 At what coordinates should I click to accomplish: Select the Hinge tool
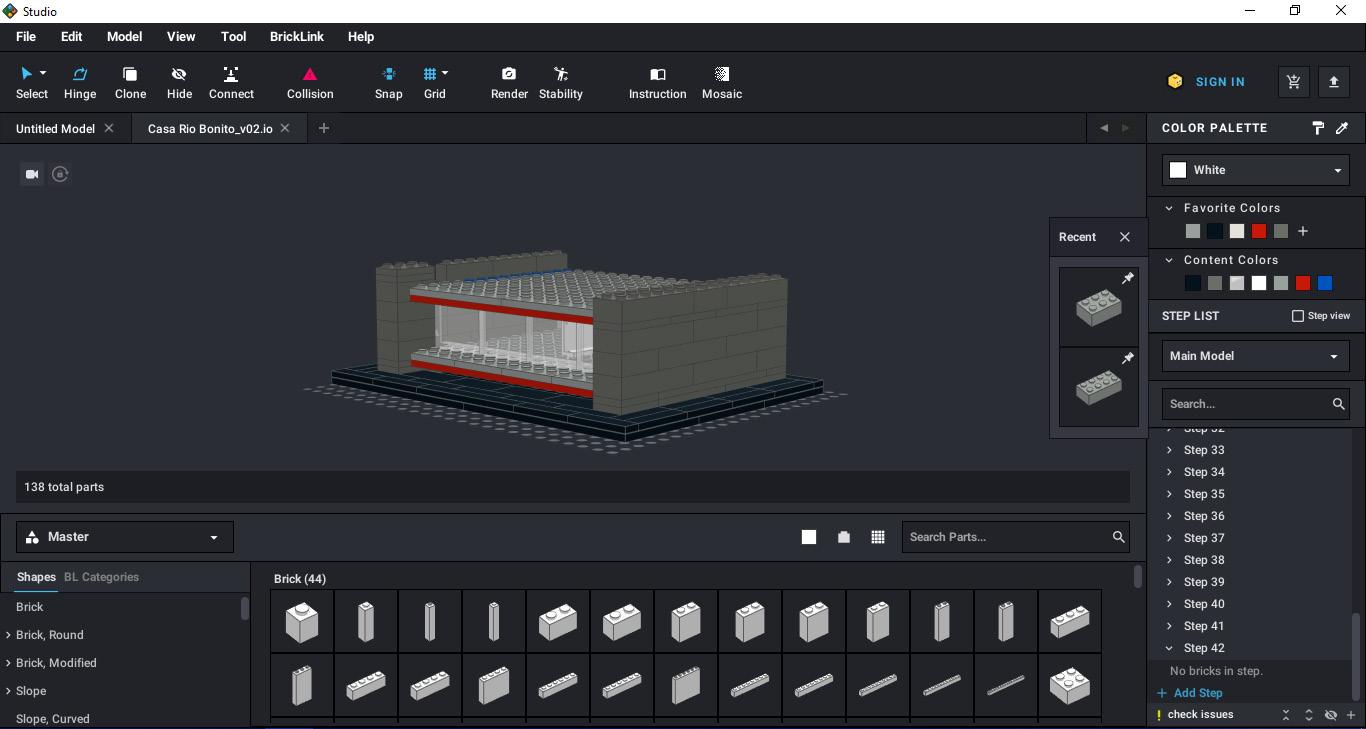tap(80, 82)
